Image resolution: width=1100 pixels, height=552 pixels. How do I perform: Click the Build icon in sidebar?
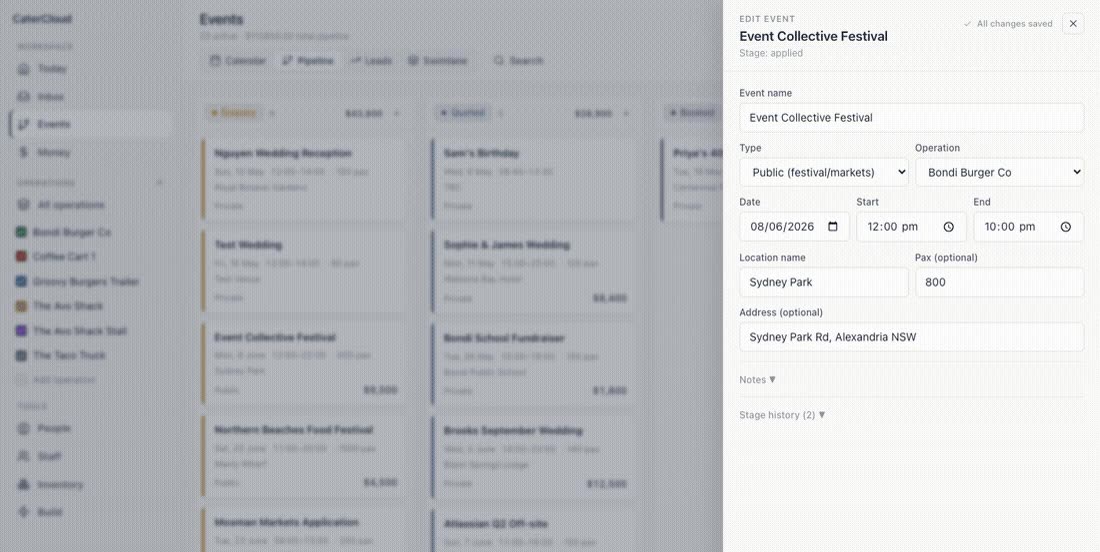24,512
